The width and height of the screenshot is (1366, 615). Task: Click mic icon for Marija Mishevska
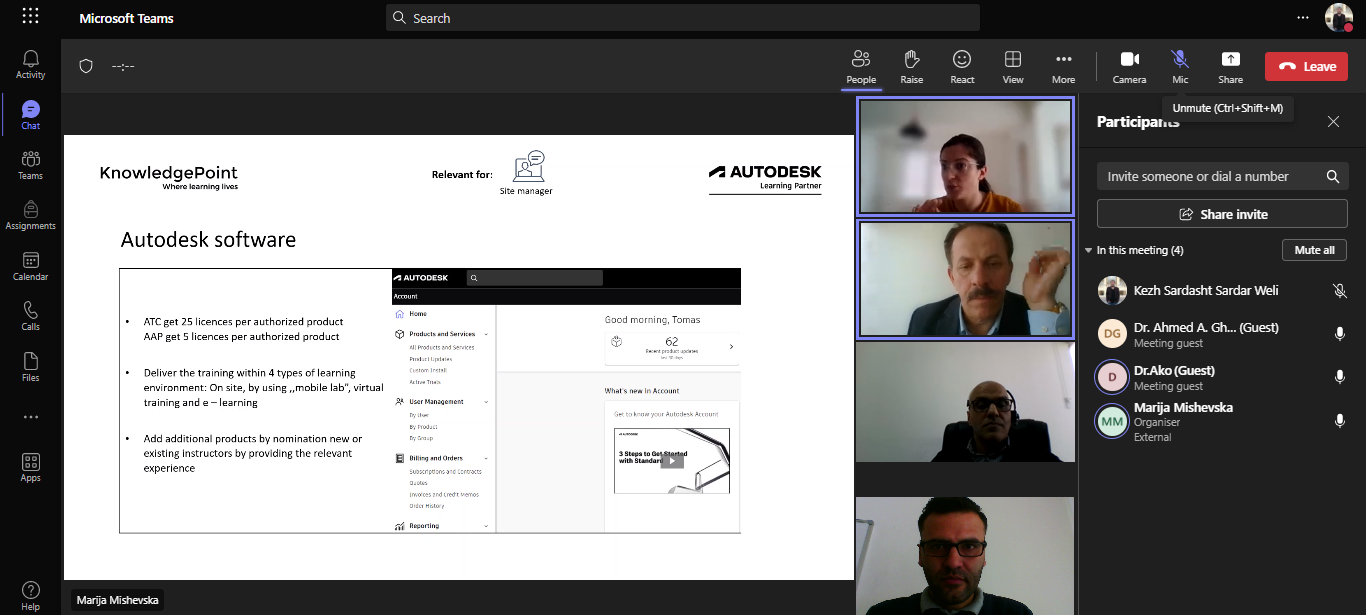(x=1340, y=421)
